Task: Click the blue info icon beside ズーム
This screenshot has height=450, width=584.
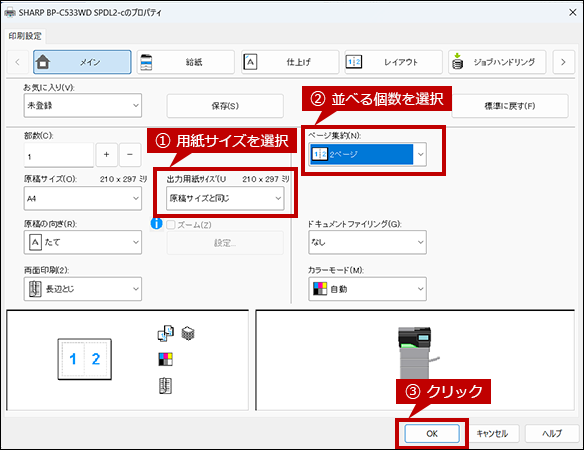Action: [x=156, y=224]
